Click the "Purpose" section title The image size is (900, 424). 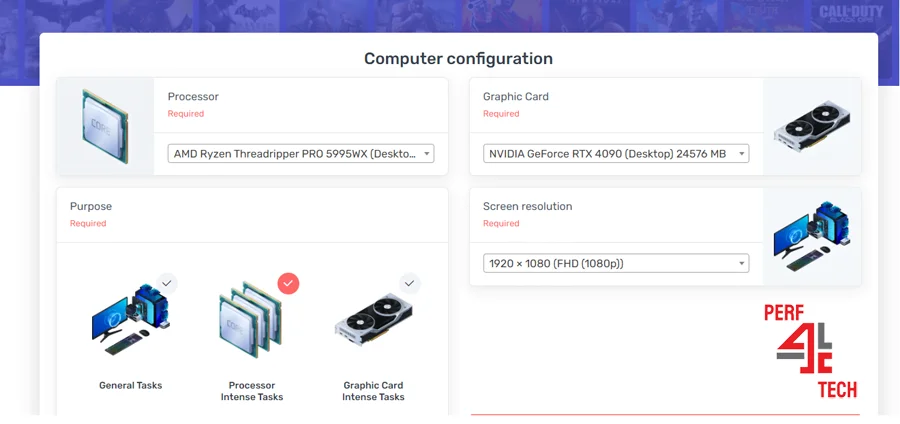tap(91, 207)
